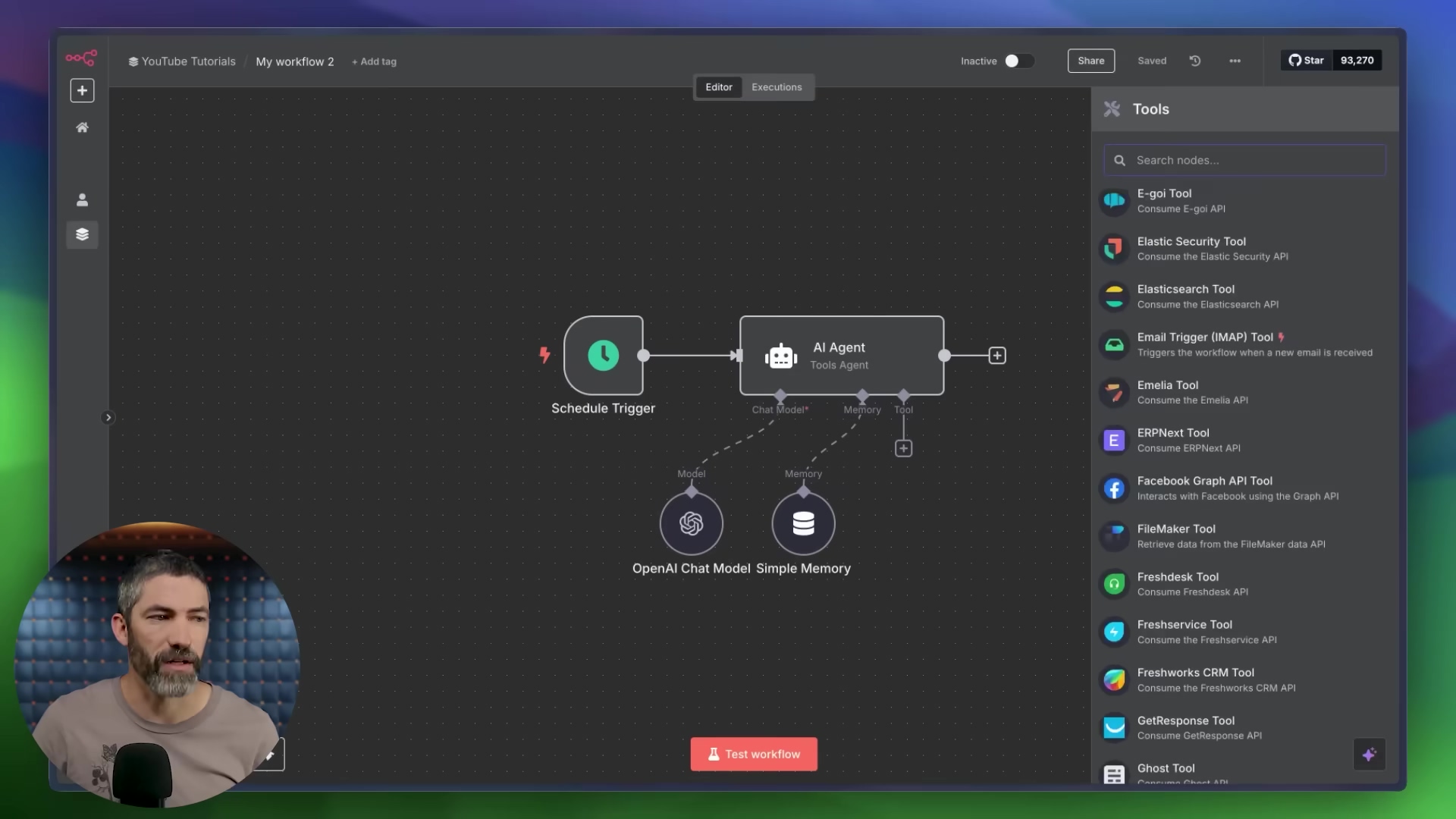The width and height of the screenshot is (1456, 819).
Task: Open workflow history clock icon
Action: [1195, 61]
